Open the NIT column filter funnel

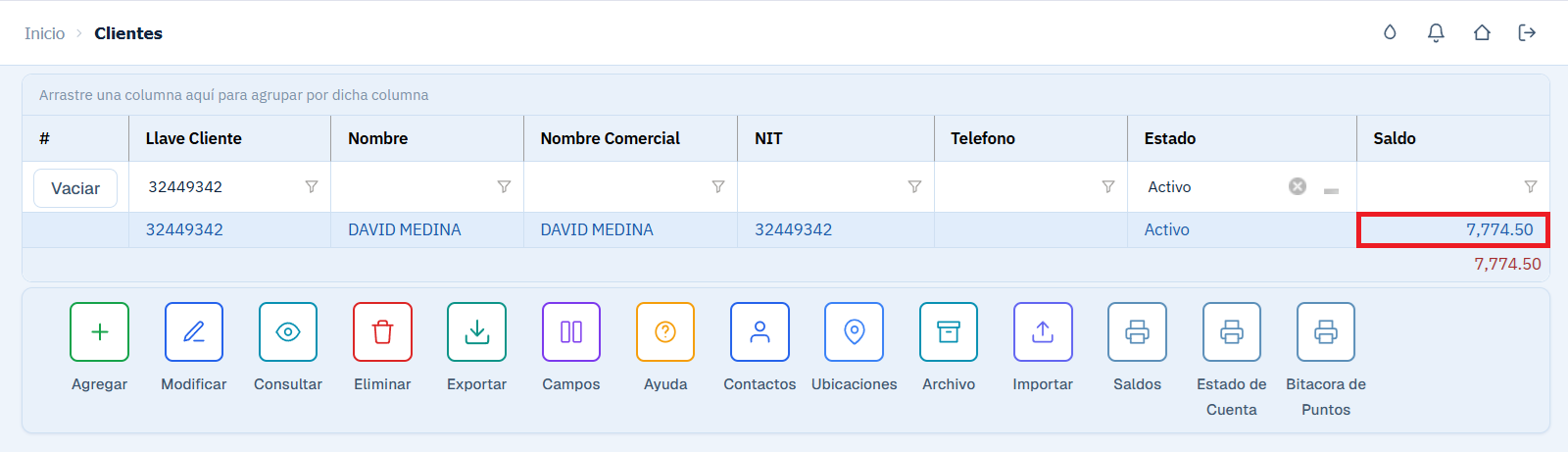point(914,186)
